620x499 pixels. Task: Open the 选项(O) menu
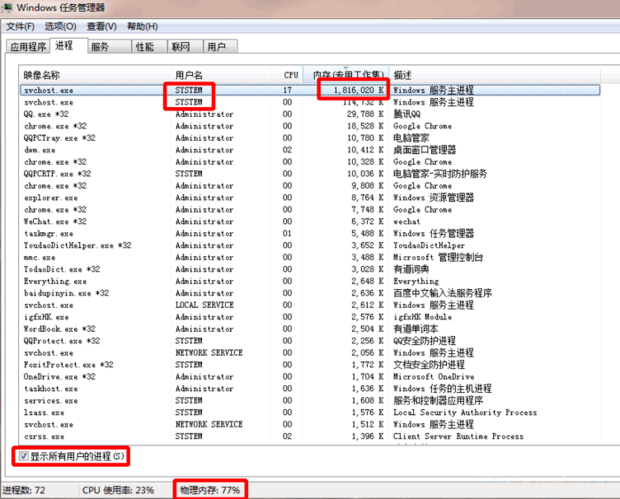[x=62, y=26]
